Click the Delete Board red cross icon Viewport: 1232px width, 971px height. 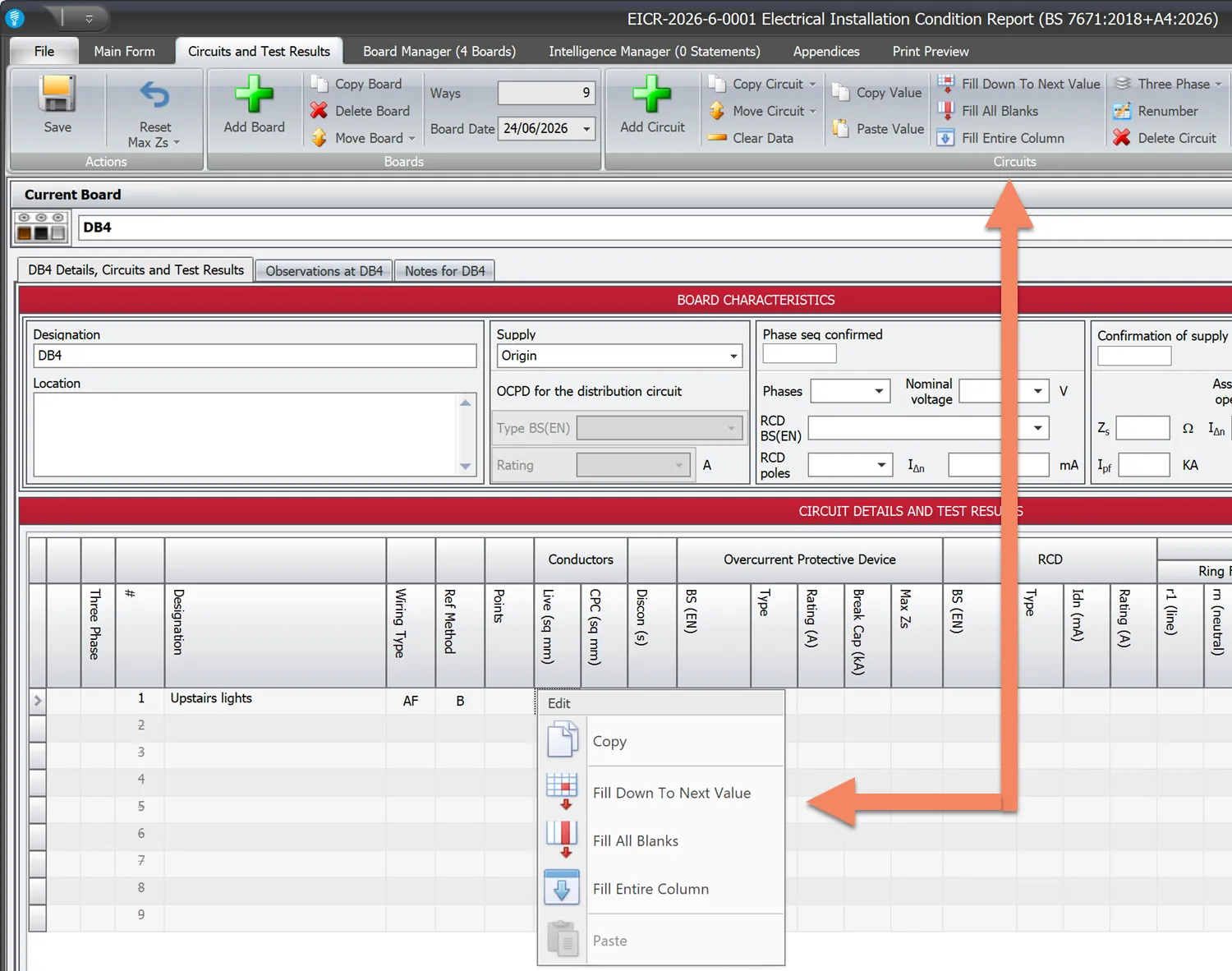319,110
